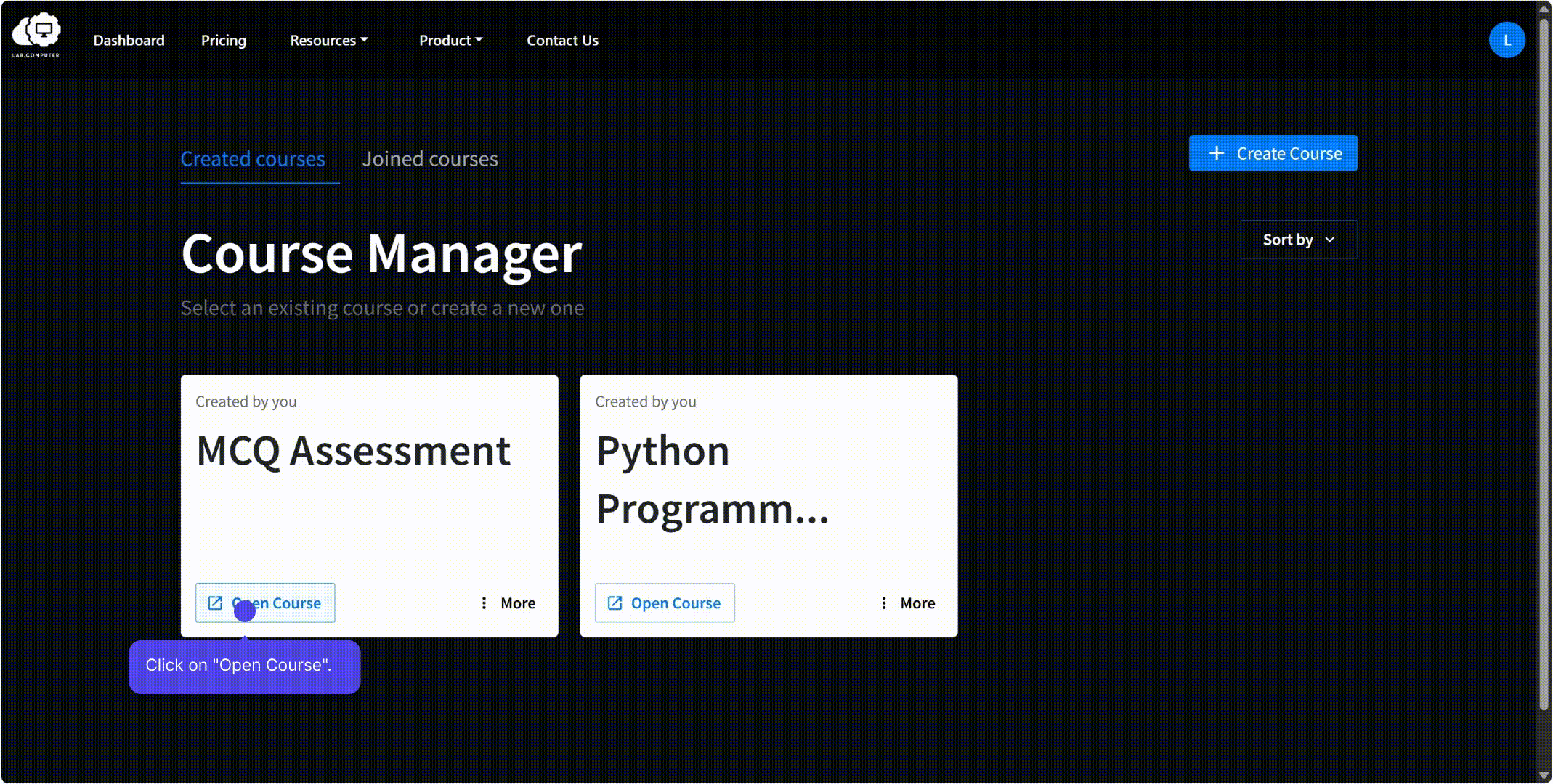Click More on the MCQ Assessment card
Image resolution: width=1553 pixels, height=784 pixels.
pyautogui.click(x=508, y=603)
